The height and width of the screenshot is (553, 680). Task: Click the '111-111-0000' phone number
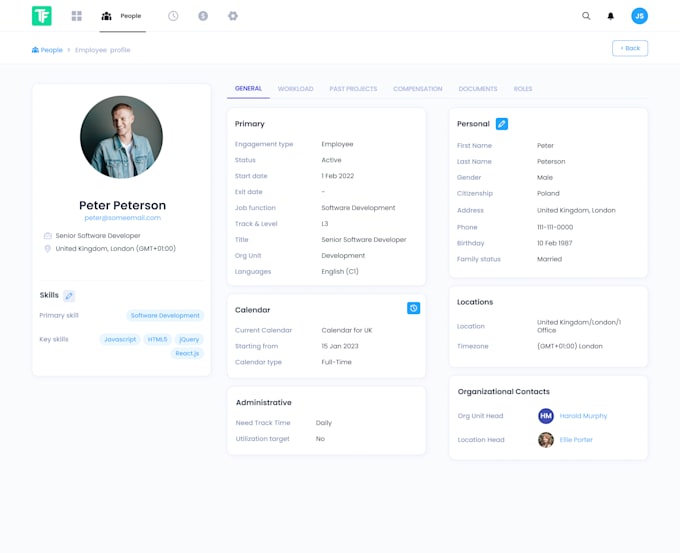pos(555,227)
